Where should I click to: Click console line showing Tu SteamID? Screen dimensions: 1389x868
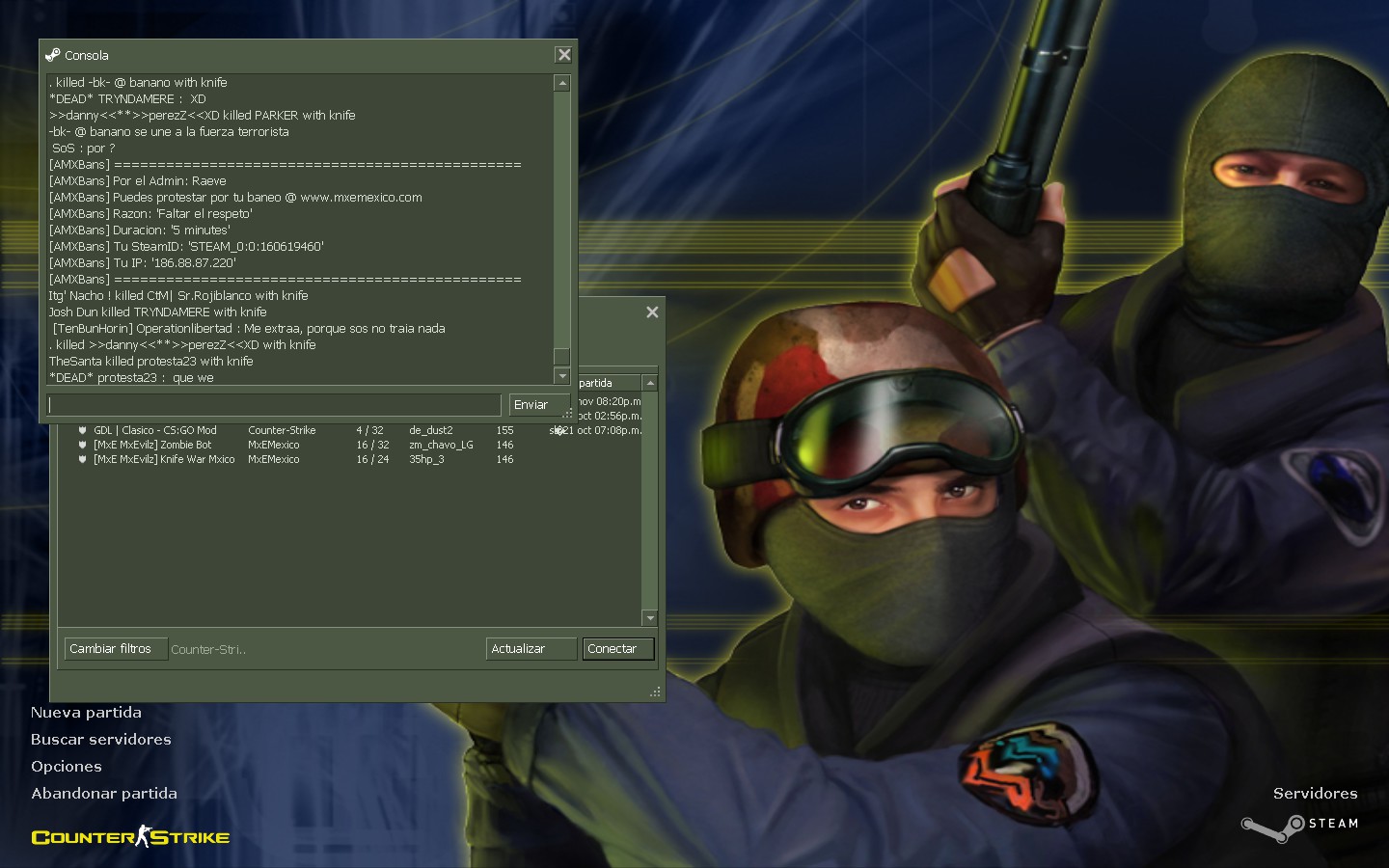pos(186,246)
